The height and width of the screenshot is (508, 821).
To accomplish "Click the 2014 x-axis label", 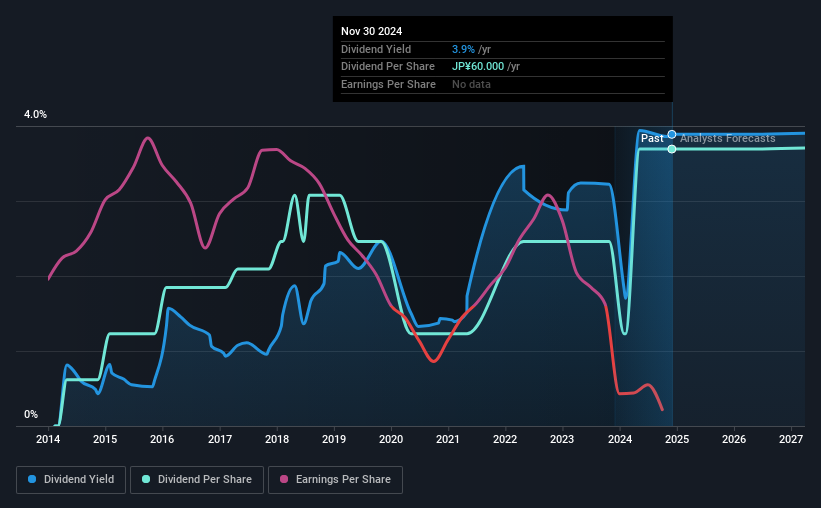I will (x=48, y=439).
